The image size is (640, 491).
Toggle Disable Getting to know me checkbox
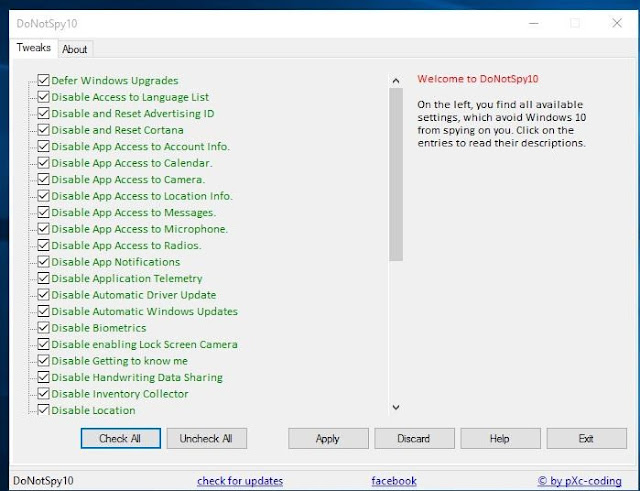coord(43,360)
